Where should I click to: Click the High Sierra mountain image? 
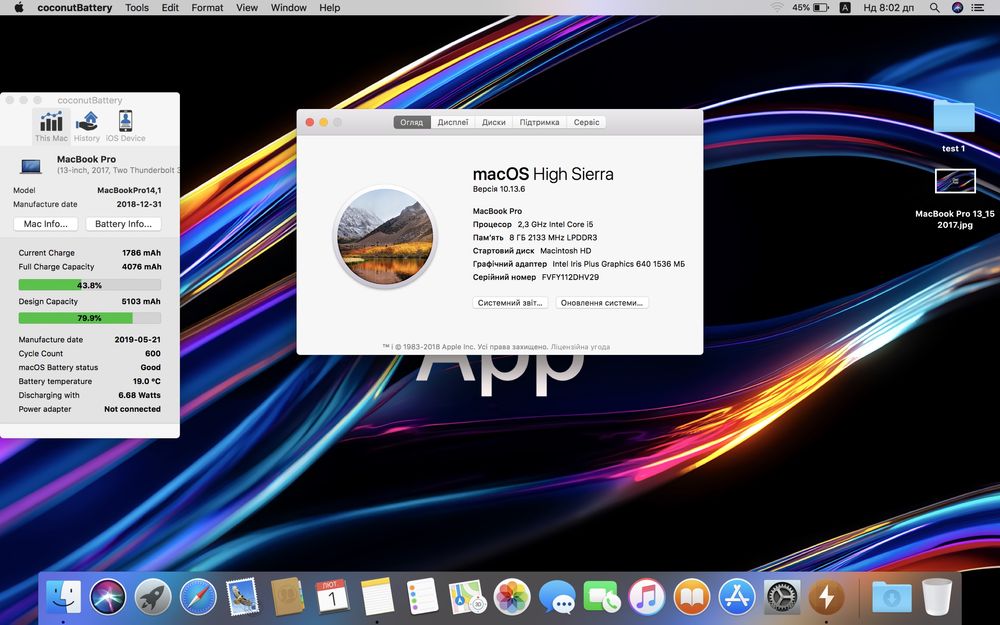click(385, 237)
